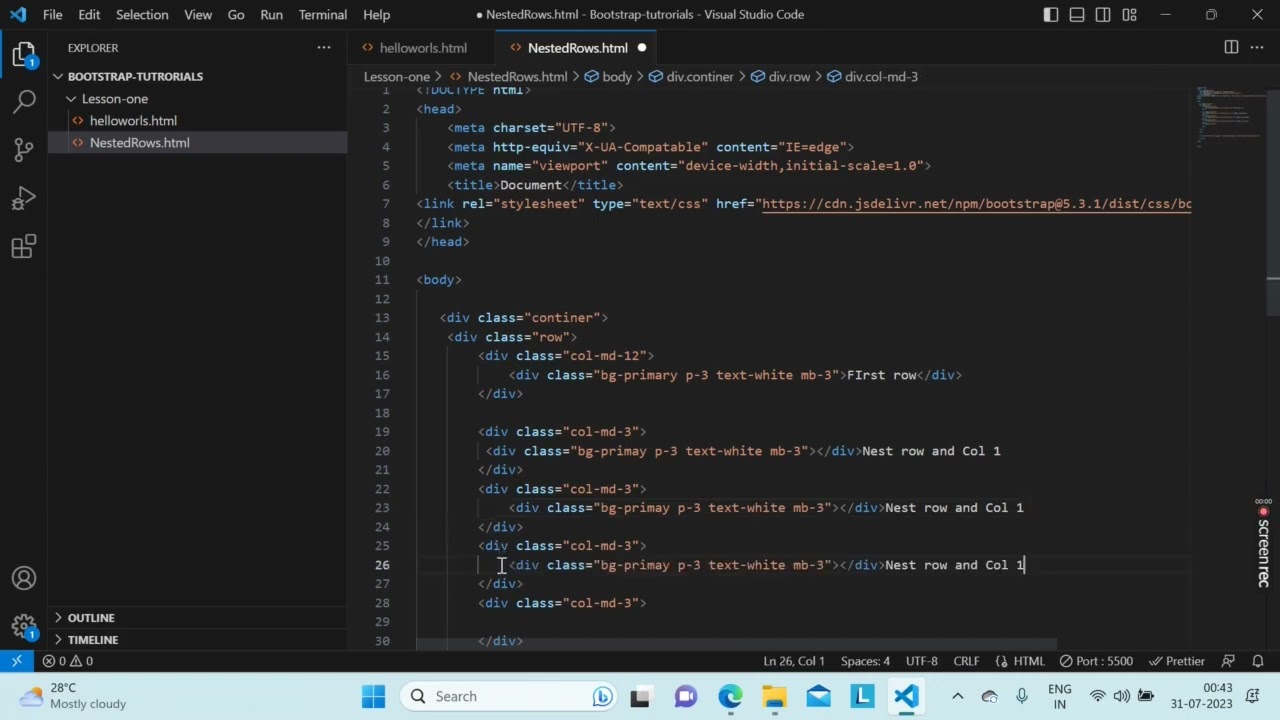
Task: Click Visual Studio Code taskbar icon
Action: [x=906, y=696]
